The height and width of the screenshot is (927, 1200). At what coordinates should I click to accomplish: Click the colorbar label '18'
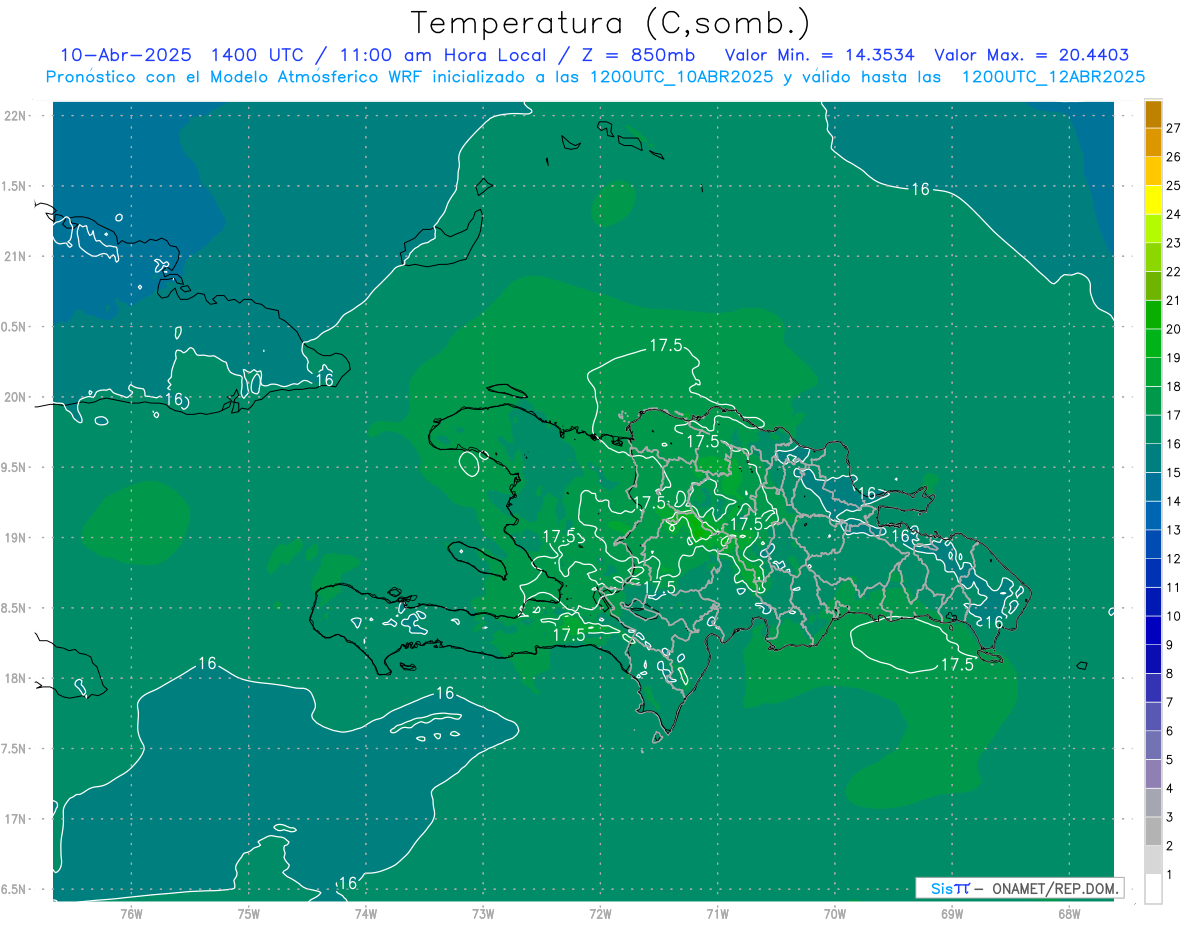click(1174, 386)
